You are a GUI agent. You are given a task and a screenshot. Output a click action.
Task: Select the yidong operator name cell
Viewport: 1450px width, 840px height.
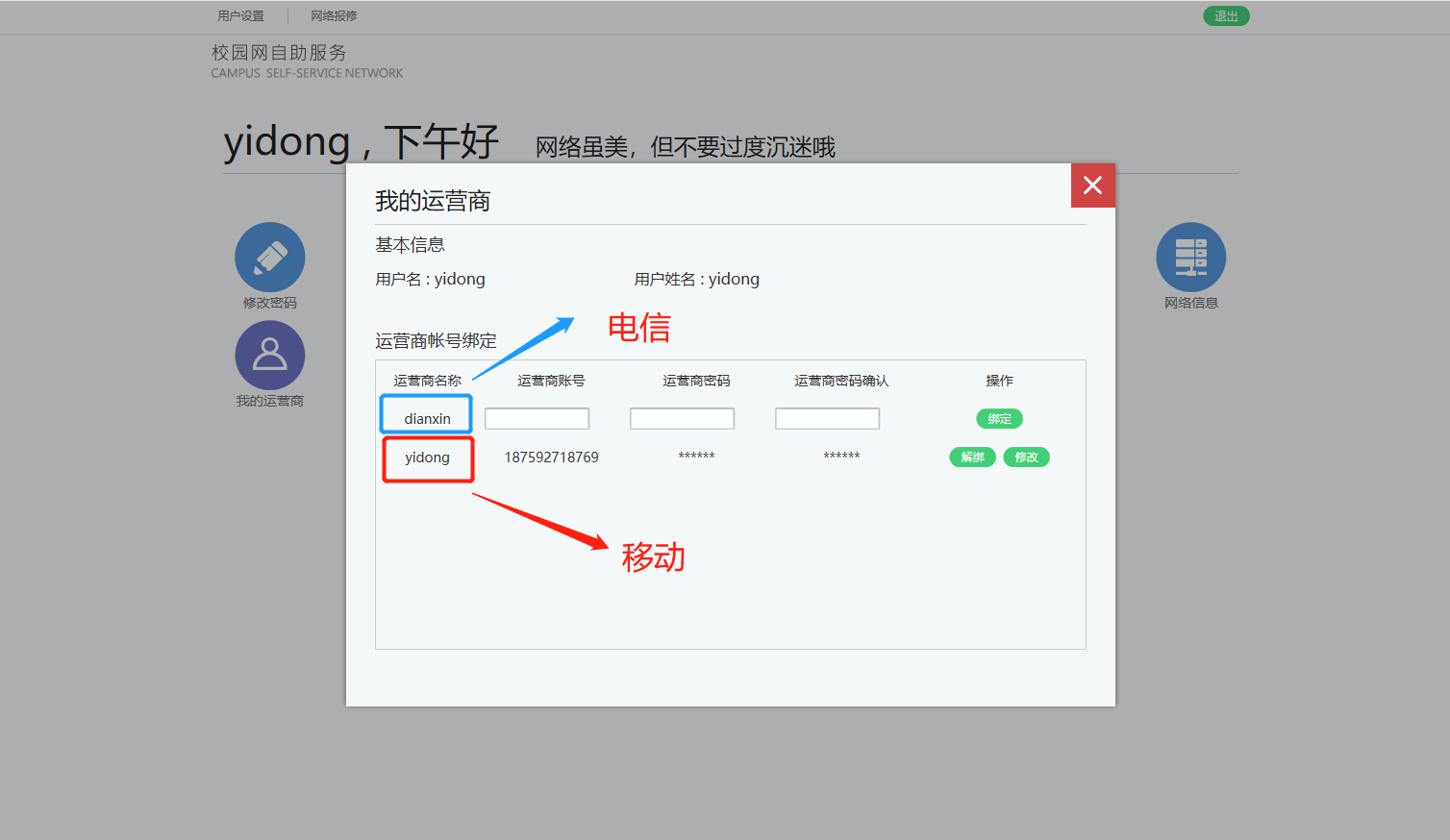tap(427, 457)
